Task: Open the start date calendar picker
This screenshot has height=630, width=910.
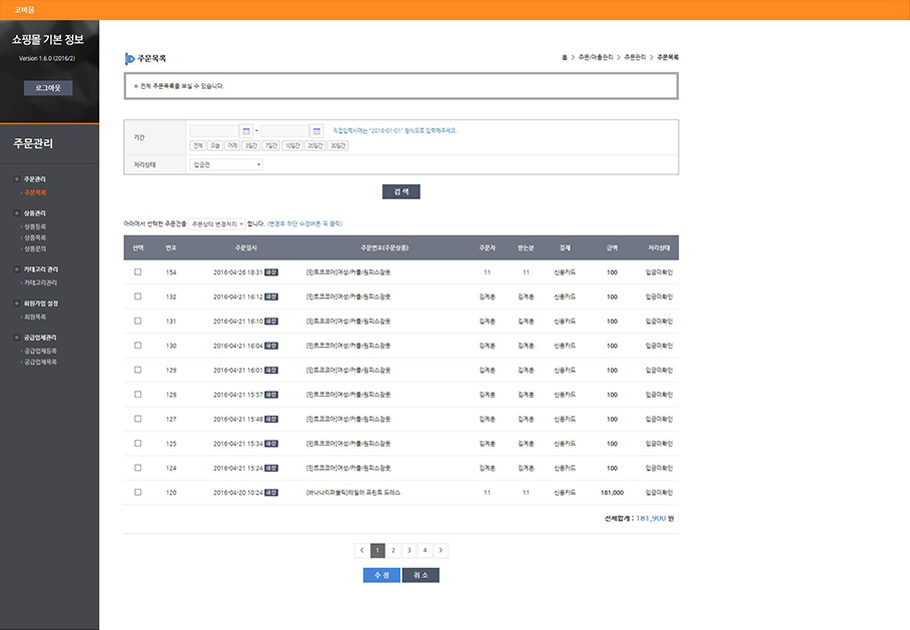Action: pos(246,131)
